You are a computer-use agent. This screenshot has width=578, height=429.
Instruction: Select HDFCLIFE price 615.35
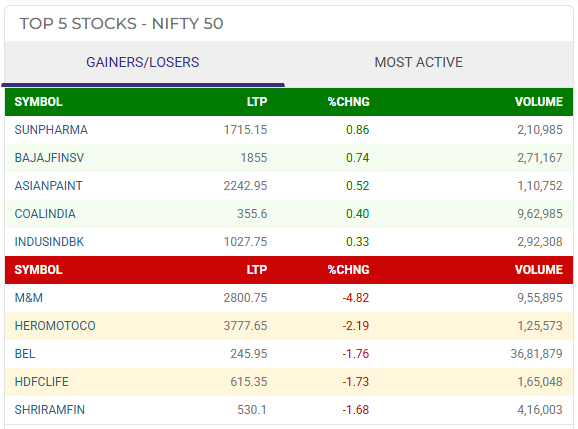click(x=248, y=382)
